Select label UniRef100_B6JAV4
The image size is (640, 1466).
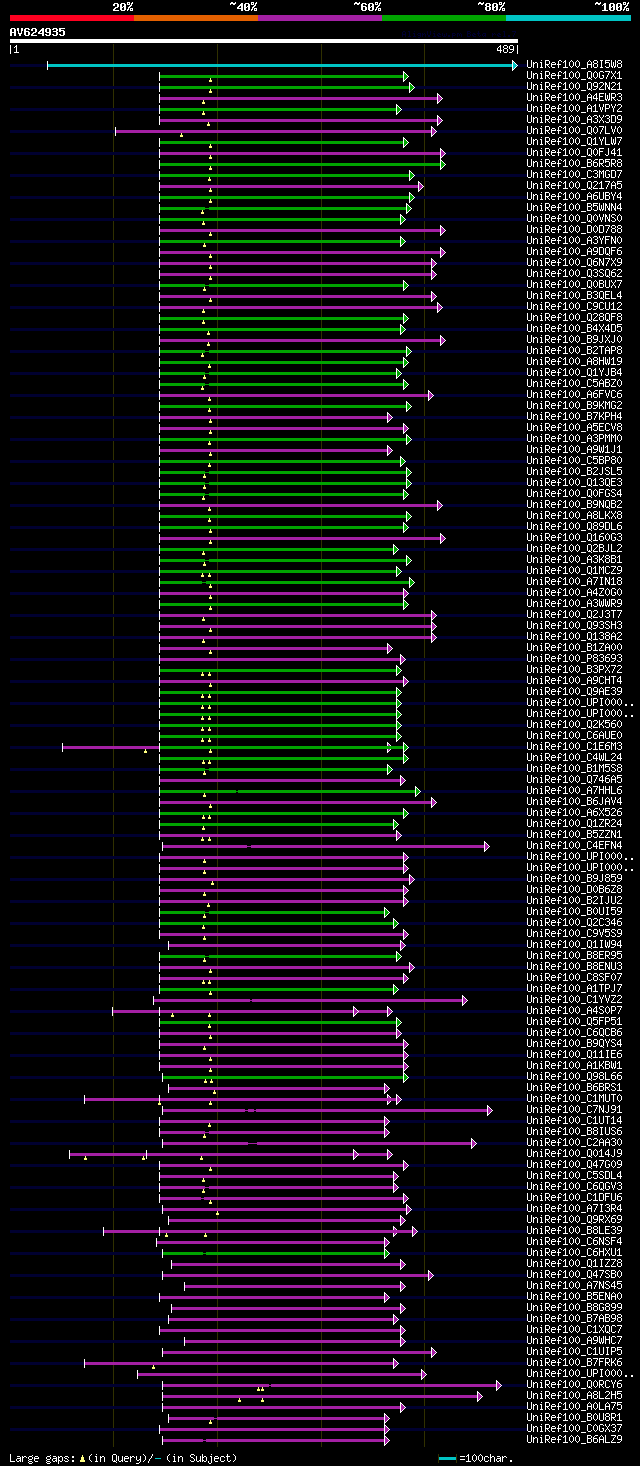coord(574,802)
